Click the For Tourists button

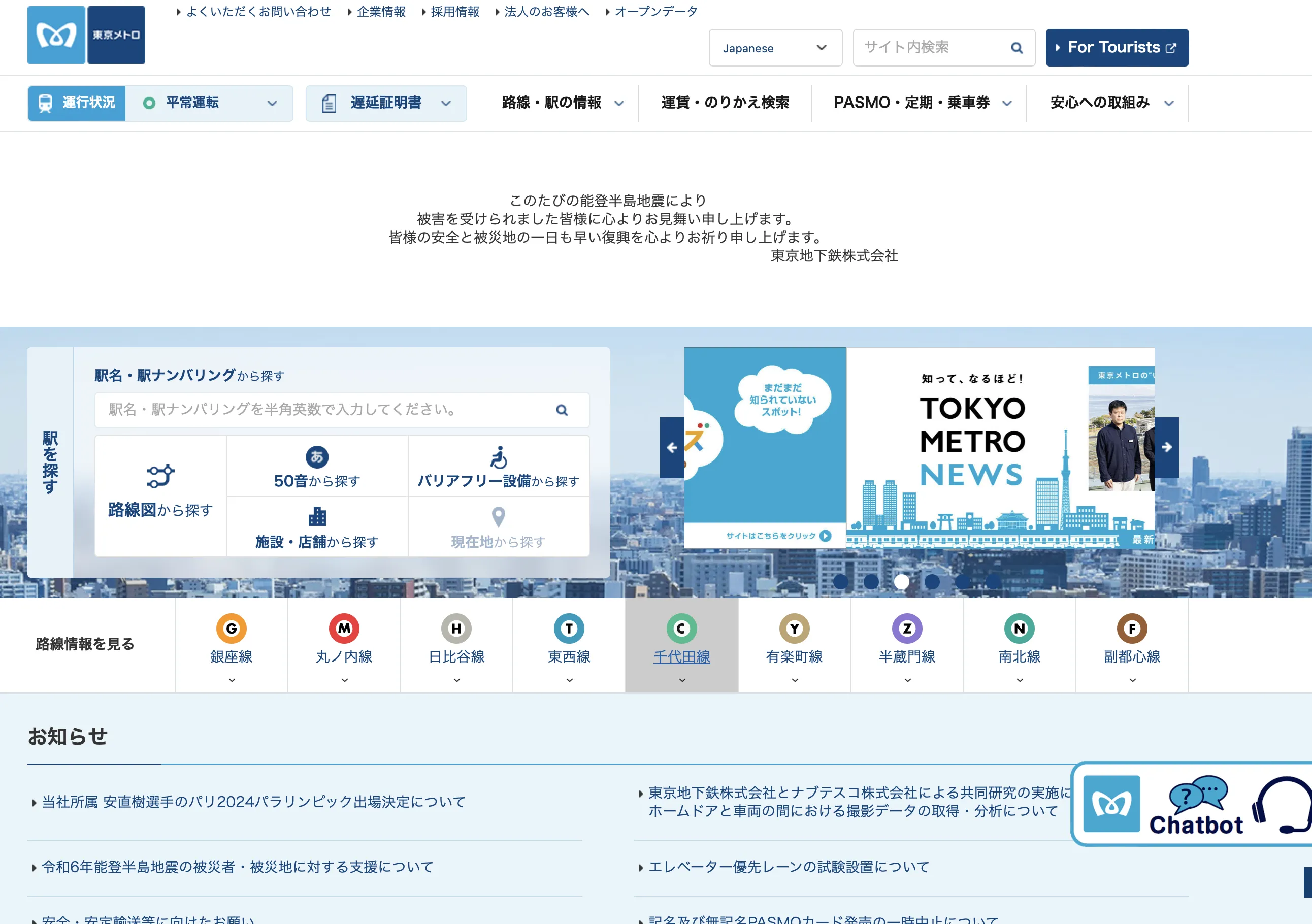1117,47
